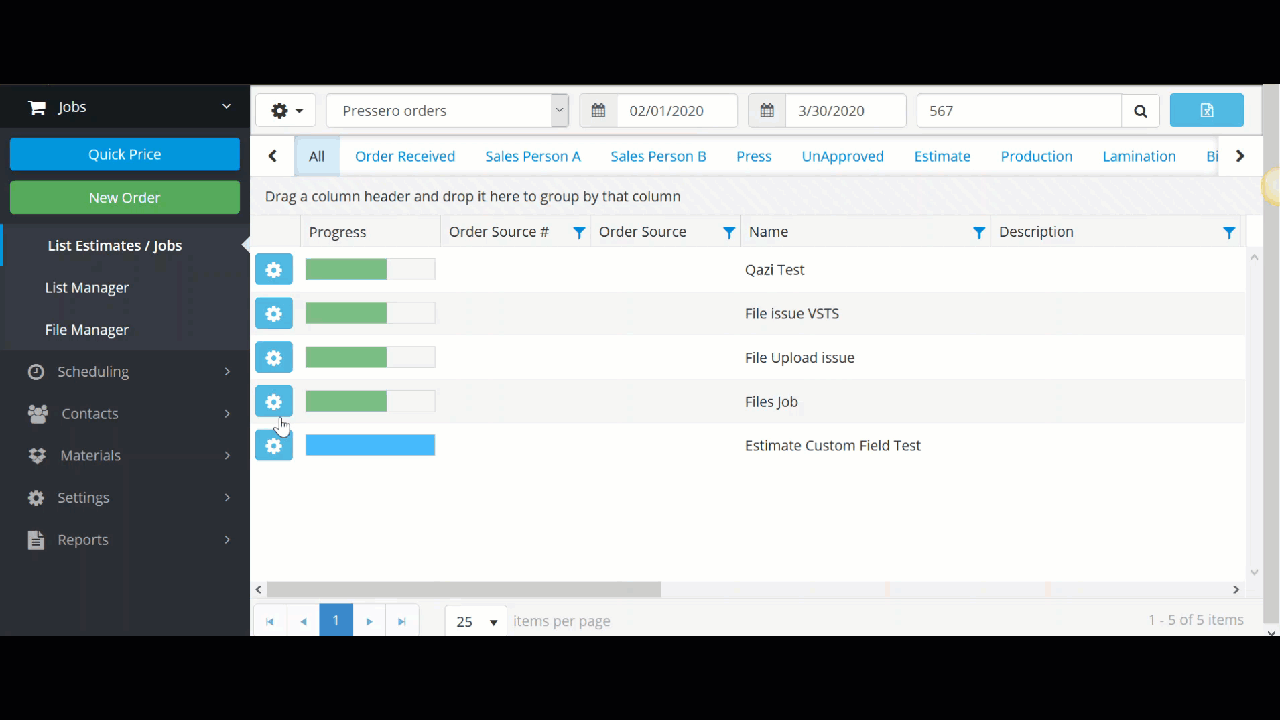Expand the Materials menu

coord(227,456)
